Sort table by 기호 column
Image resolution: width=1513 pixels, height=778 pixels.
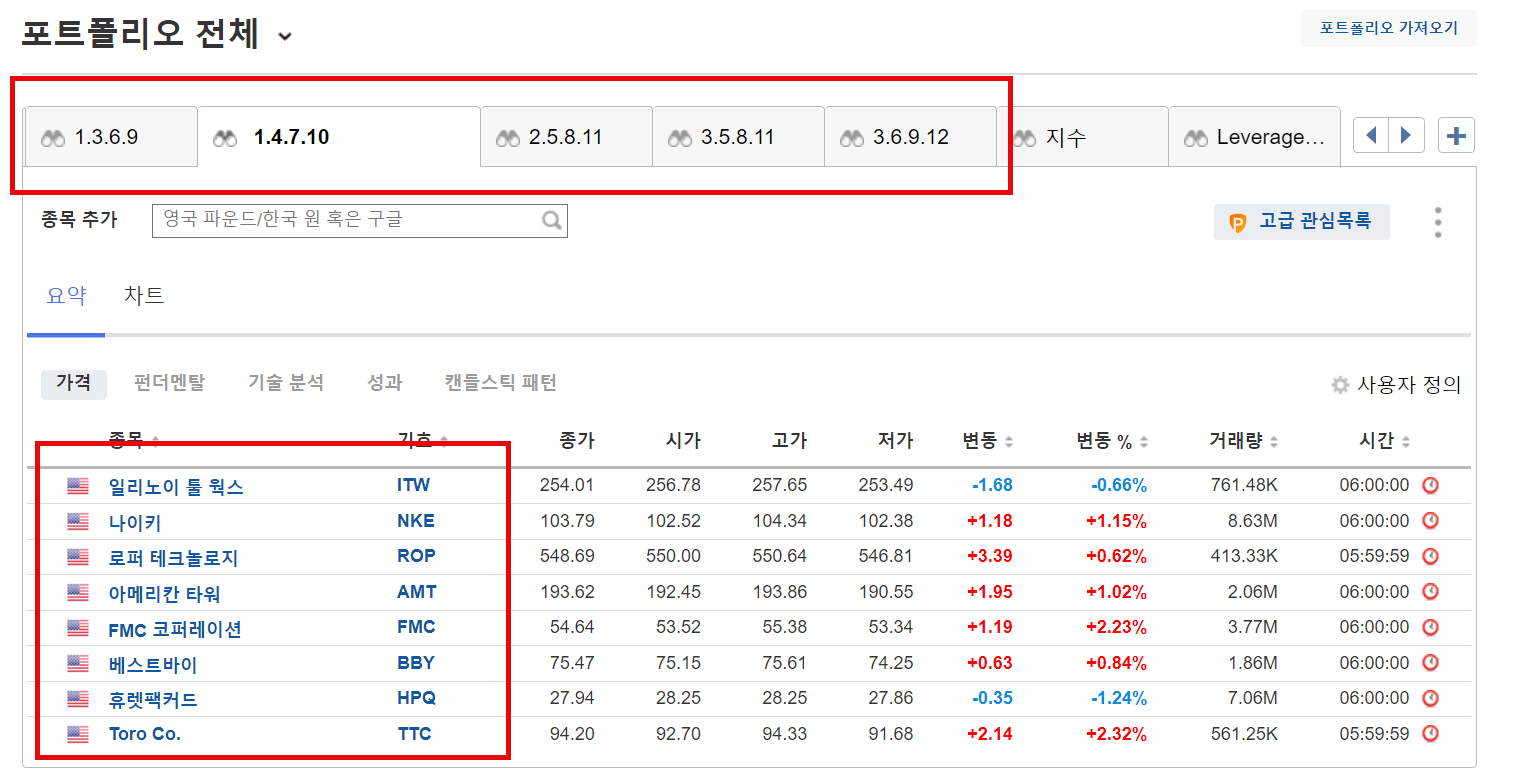pyautogui.click(x=423, y=441)
